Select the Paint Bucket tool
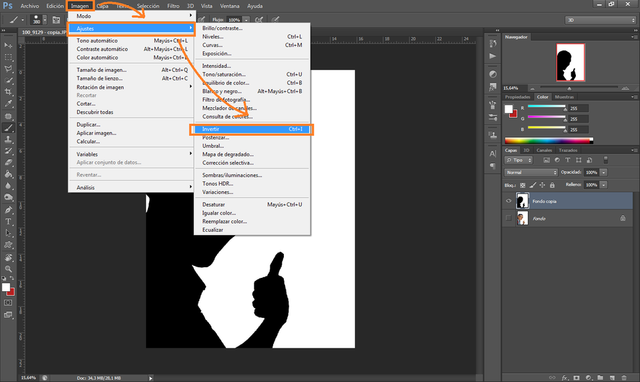640x382 pixels. point(8,174)
